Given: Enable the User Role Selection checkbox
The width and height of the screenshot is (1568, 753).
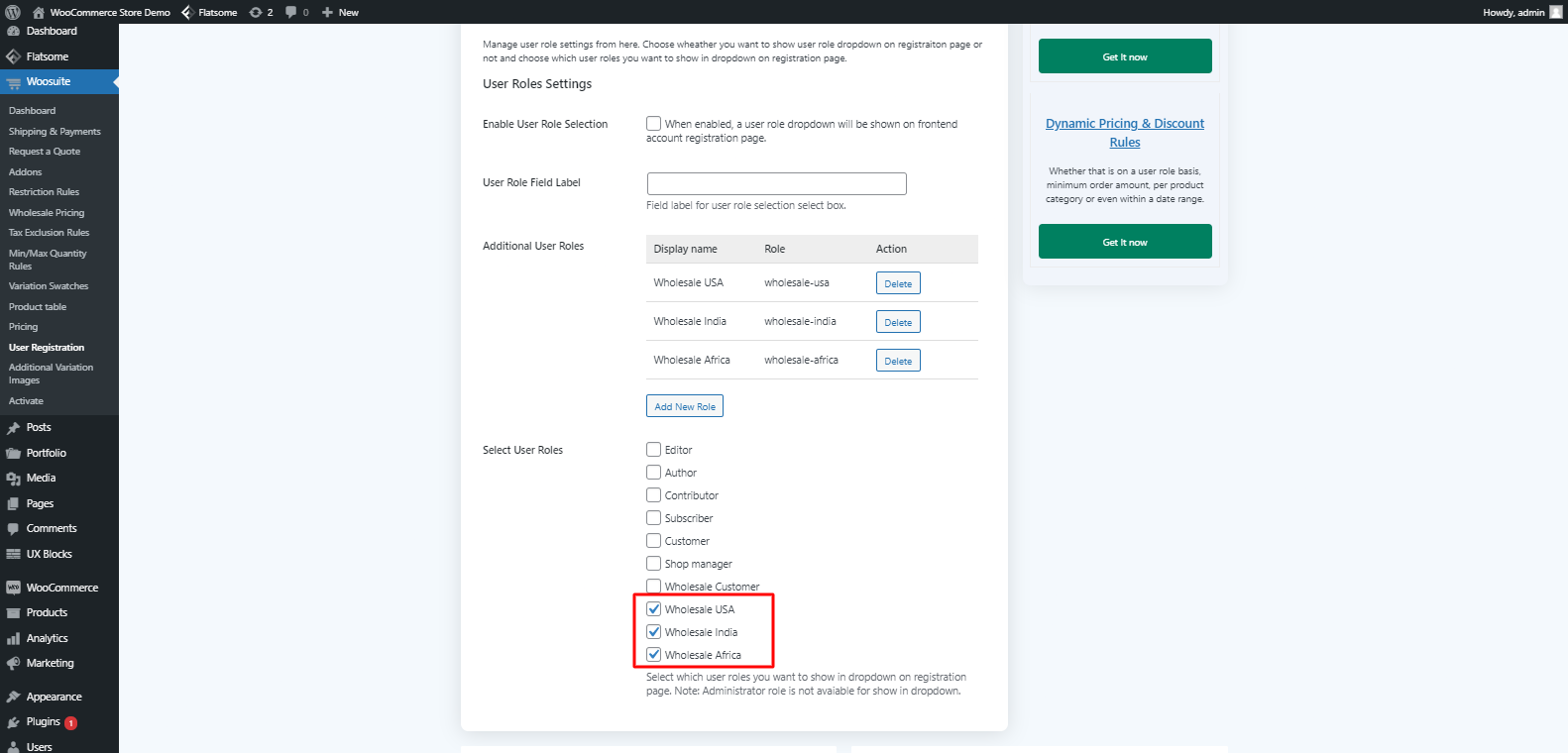Looking at the screenshot, I should pos(653,124).
